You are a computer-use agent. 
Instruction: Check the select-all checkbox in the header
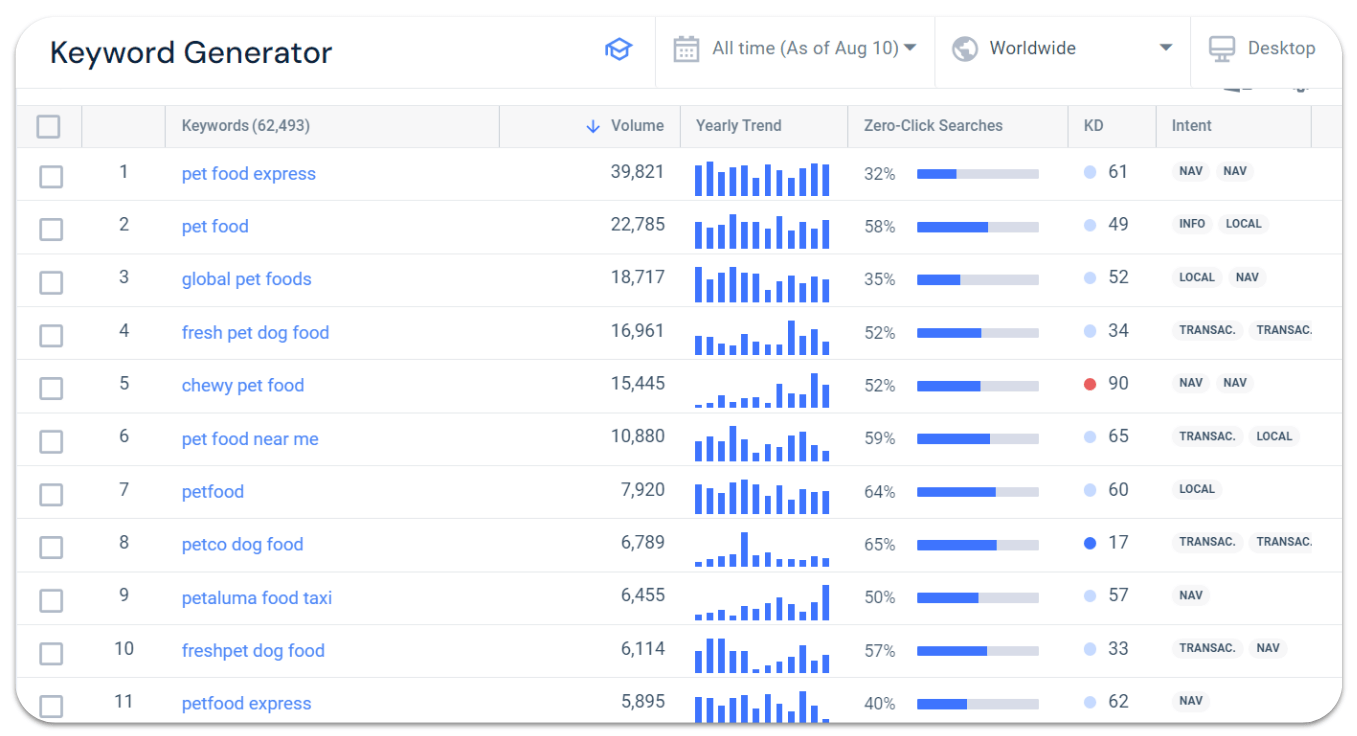click(48, 126)
